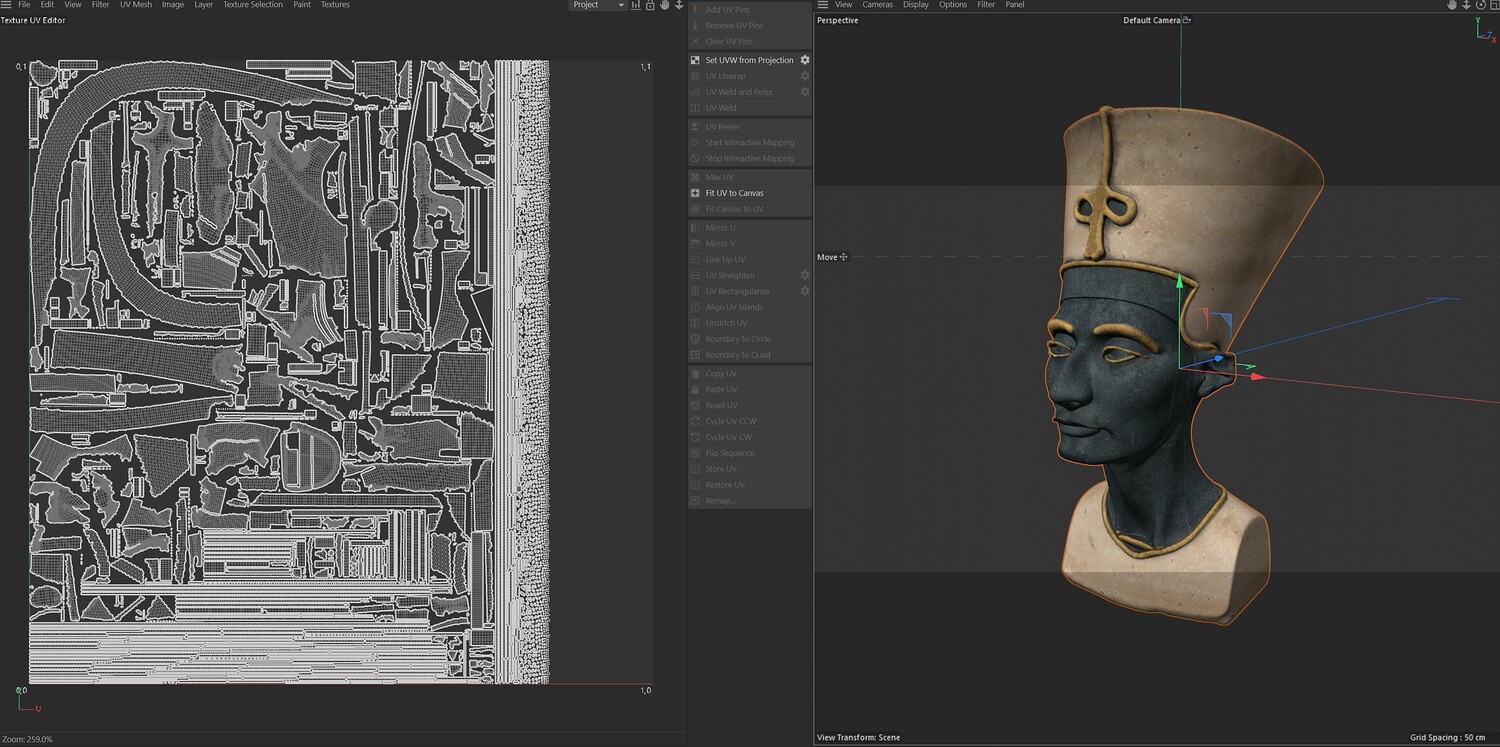The height and width of the screenshot is (747, 1500).
Task: Open the viewport hamburger menu
Action: pyautogui.click(x=823, y=5)
